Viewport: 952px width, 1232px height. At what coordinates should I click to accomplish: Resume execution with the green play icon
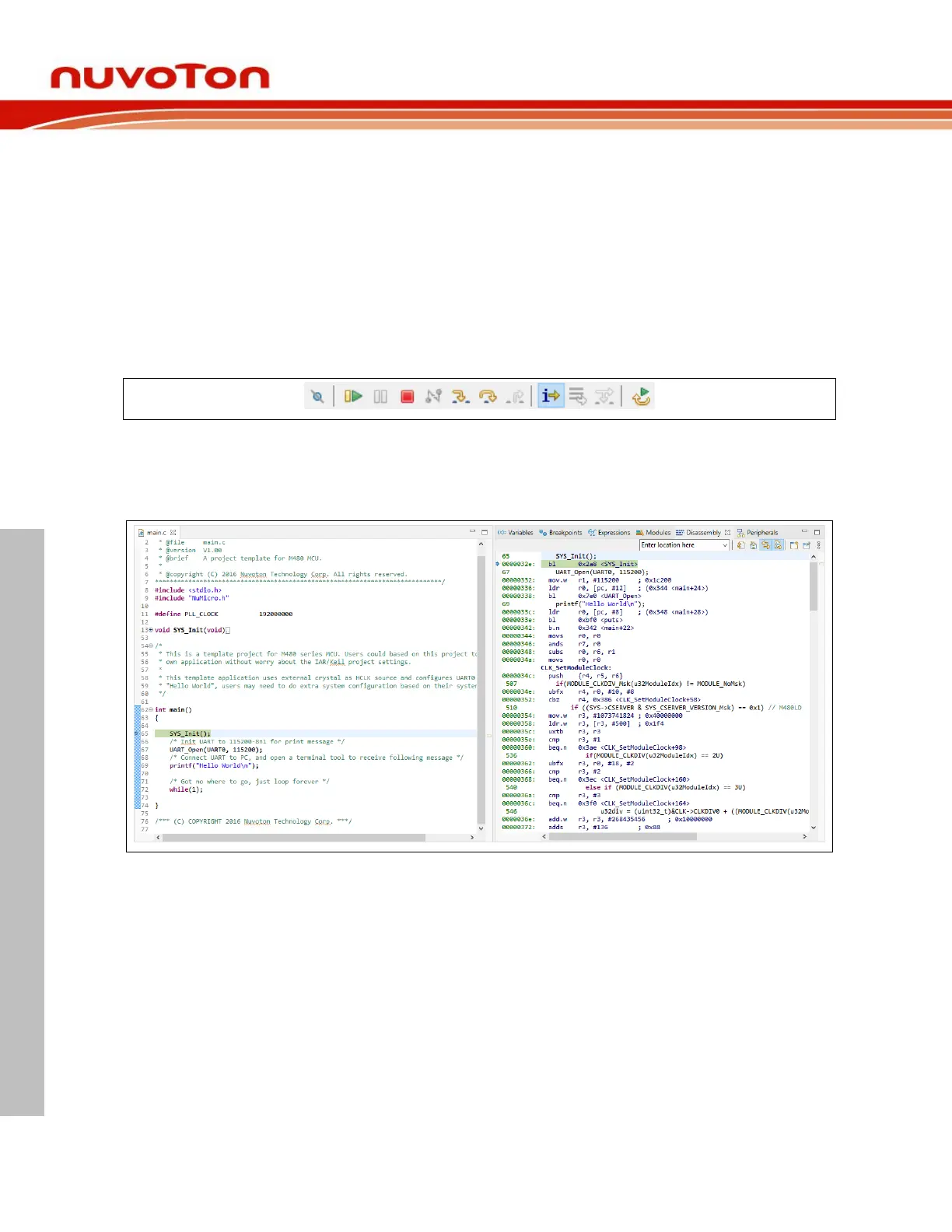tap(353, 397)
